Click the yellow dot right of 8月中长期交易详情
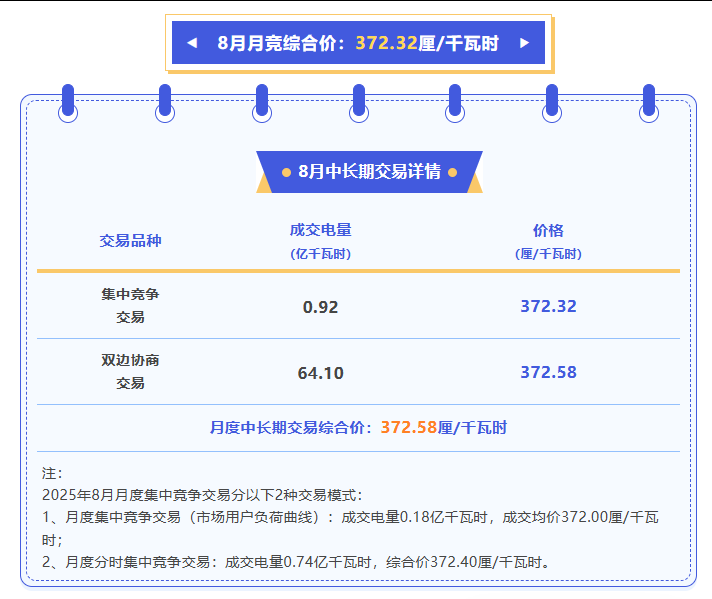The image size is (712, 599). click(452, 172)
